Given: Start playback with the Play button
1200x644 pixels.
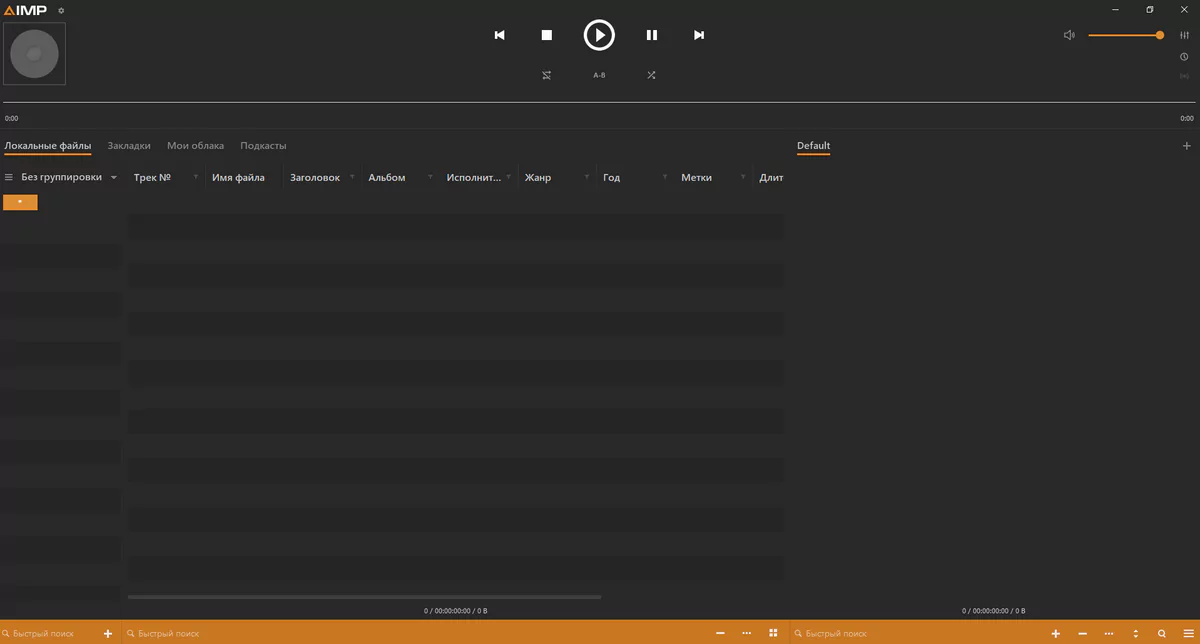Looking at the screenshot, I should [599, 35].
